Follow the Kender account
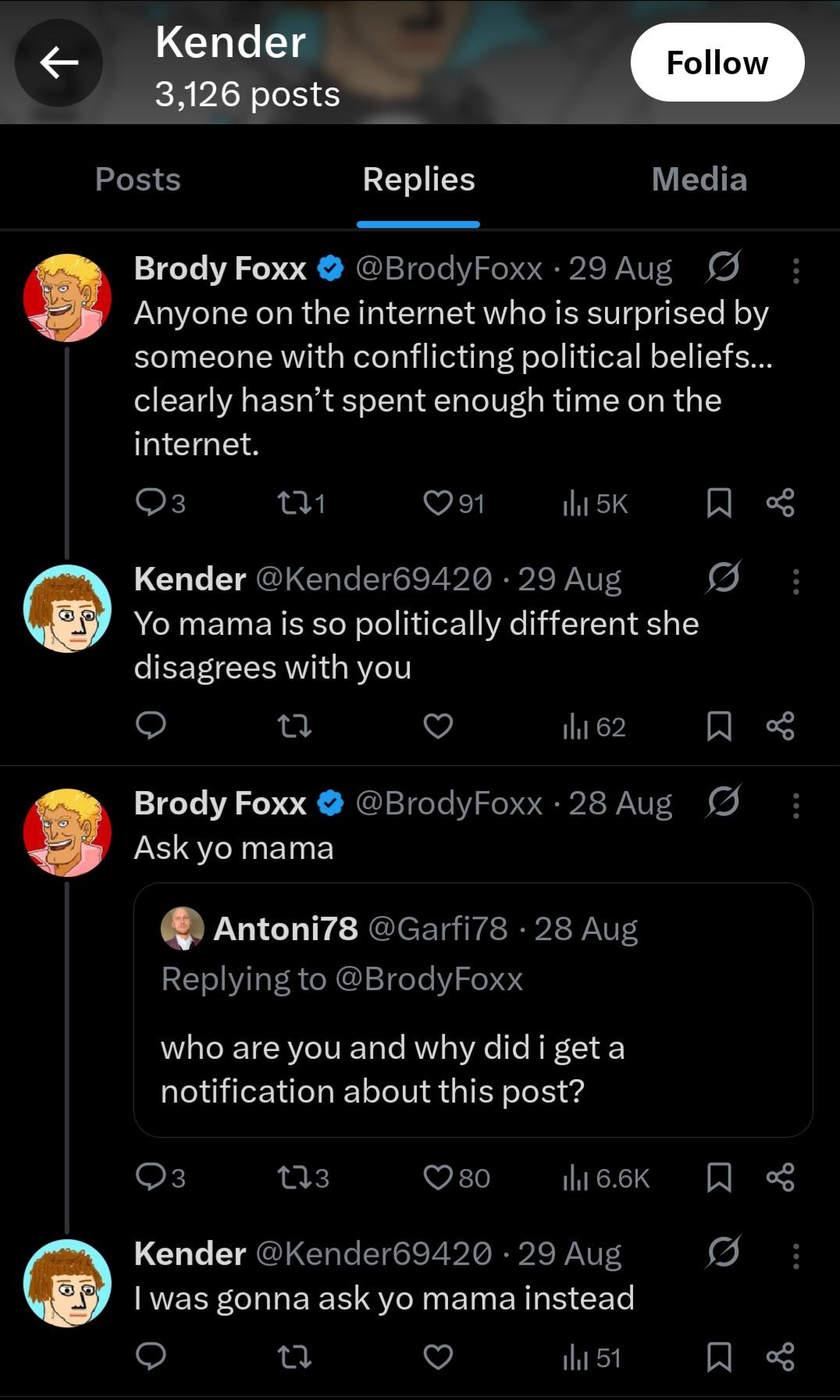Screen dimensions: 840x1400 pyautogui.click(x=717, y=62)
